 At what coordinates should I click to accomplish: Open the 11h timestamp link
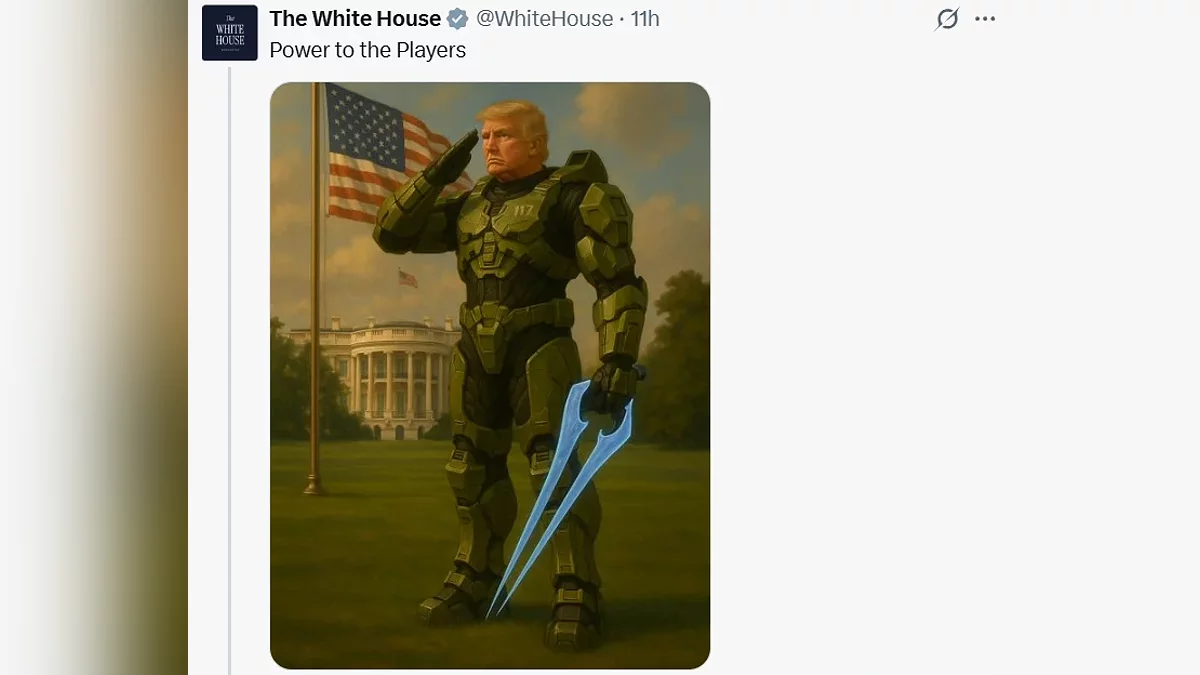645,19
